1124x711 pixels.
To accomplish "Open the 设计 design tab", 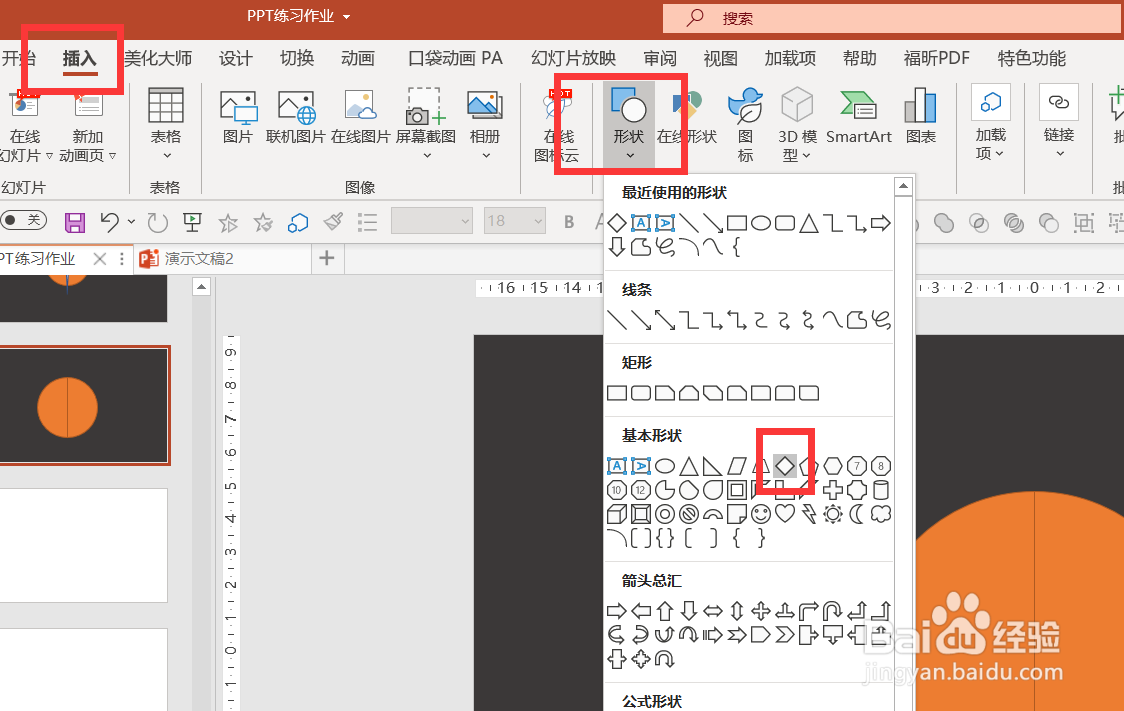I will point(236,58).
